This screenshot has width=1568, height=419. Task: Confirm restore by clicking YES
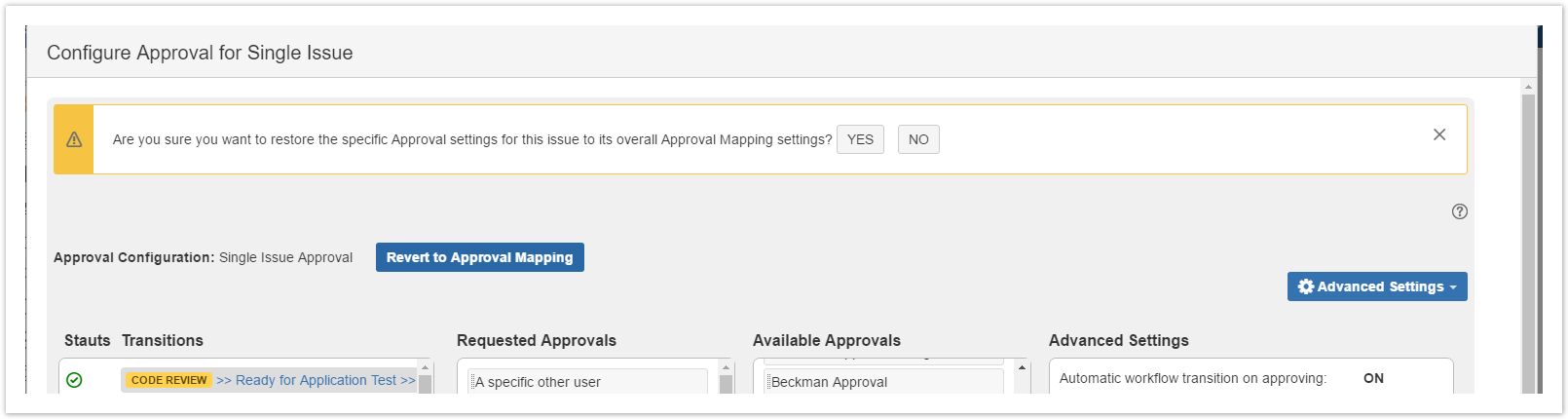click(x=860, y=139)
